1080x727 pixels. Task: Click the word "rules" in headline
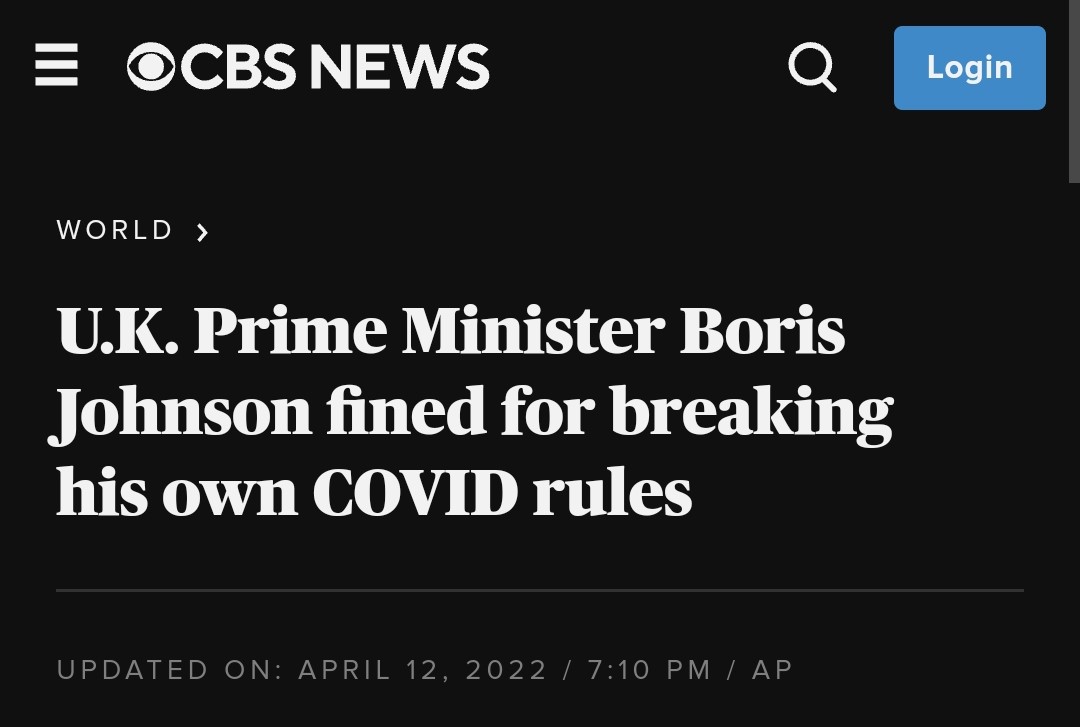pyautogui.click(x=612, y=493)
